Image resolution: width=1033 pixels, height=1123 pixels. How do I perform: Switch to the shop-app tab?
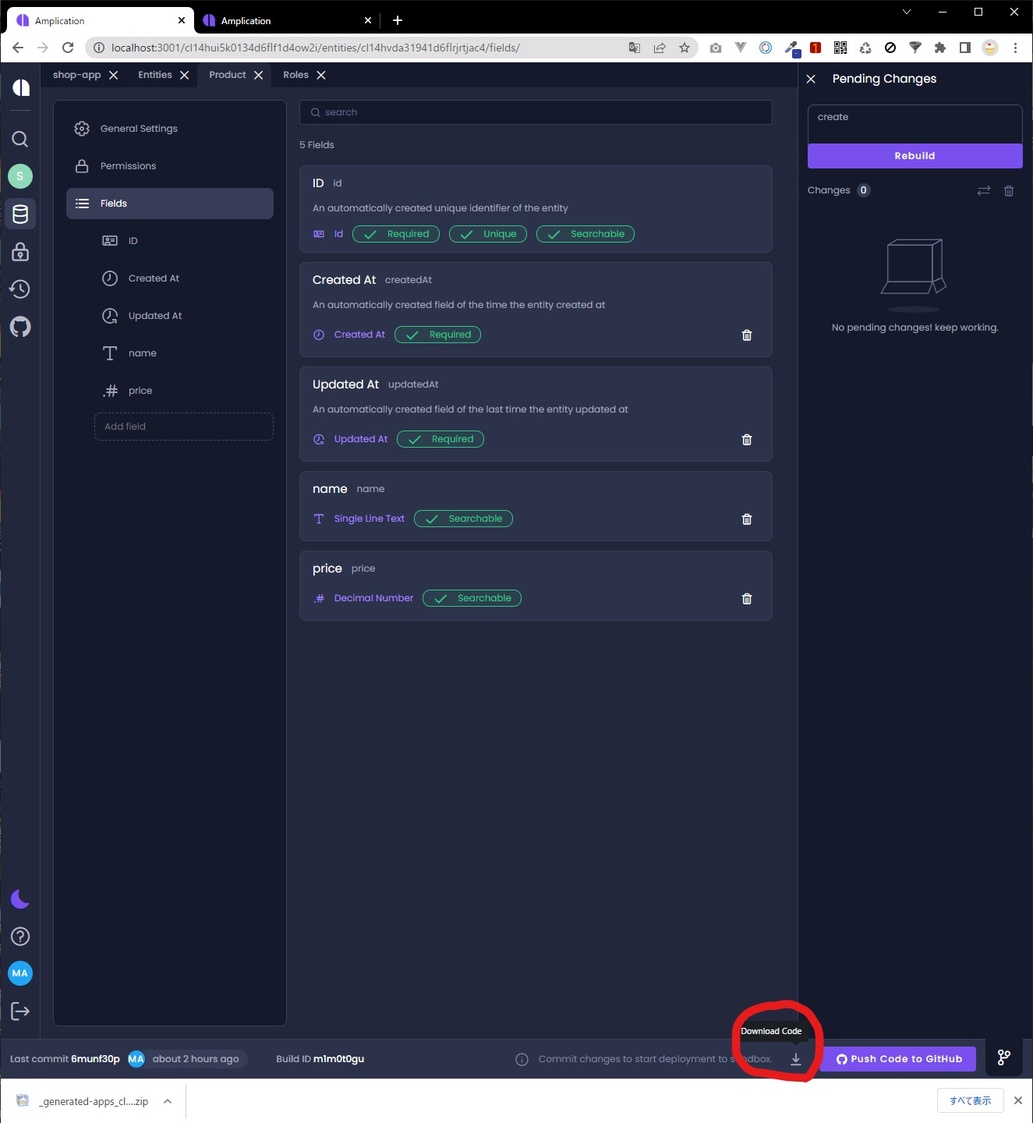pos(77,74)
